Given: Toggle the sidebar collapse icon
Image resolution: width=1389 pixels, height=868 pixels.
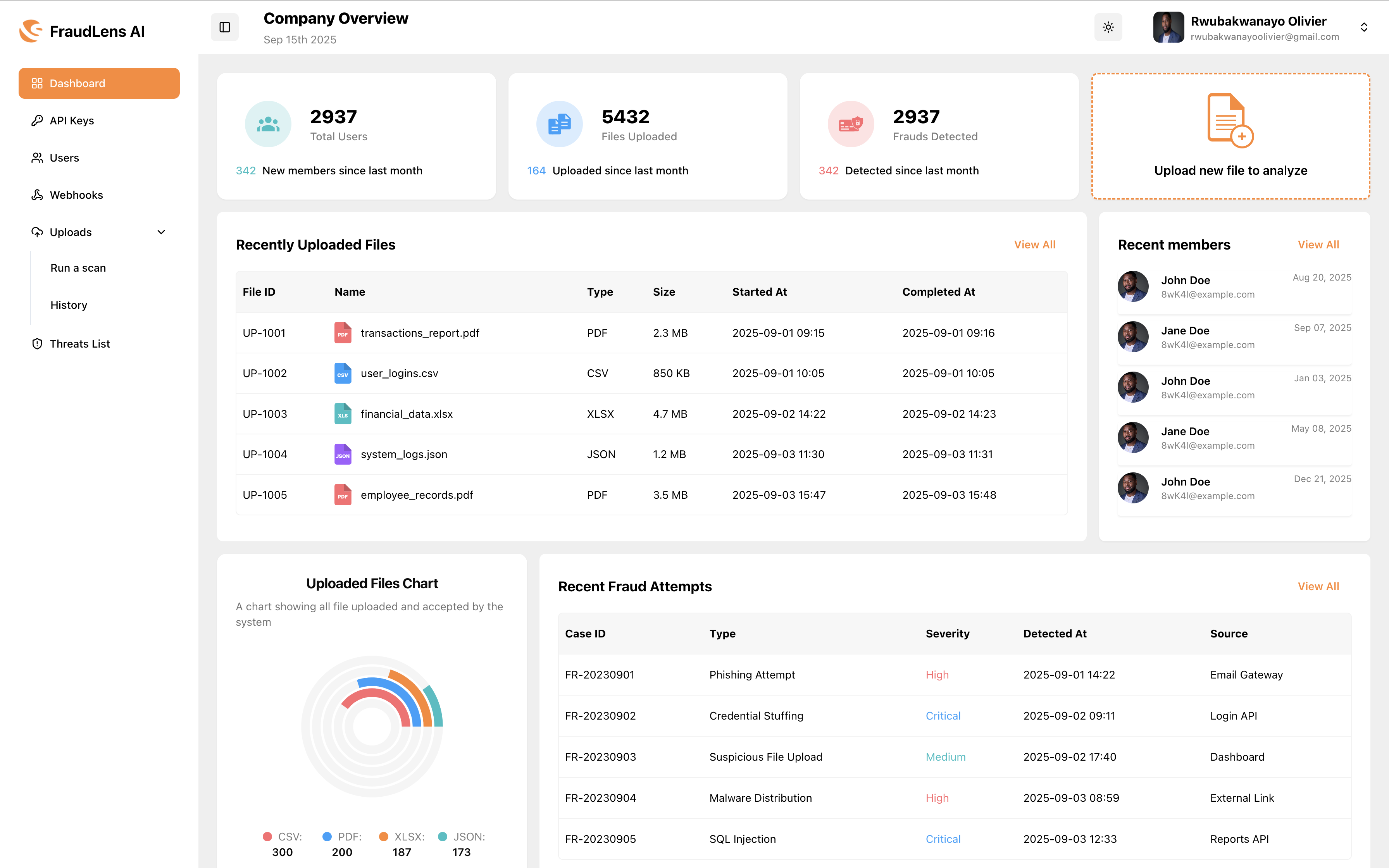Looking at the screenshot, I should click(224, 27).
